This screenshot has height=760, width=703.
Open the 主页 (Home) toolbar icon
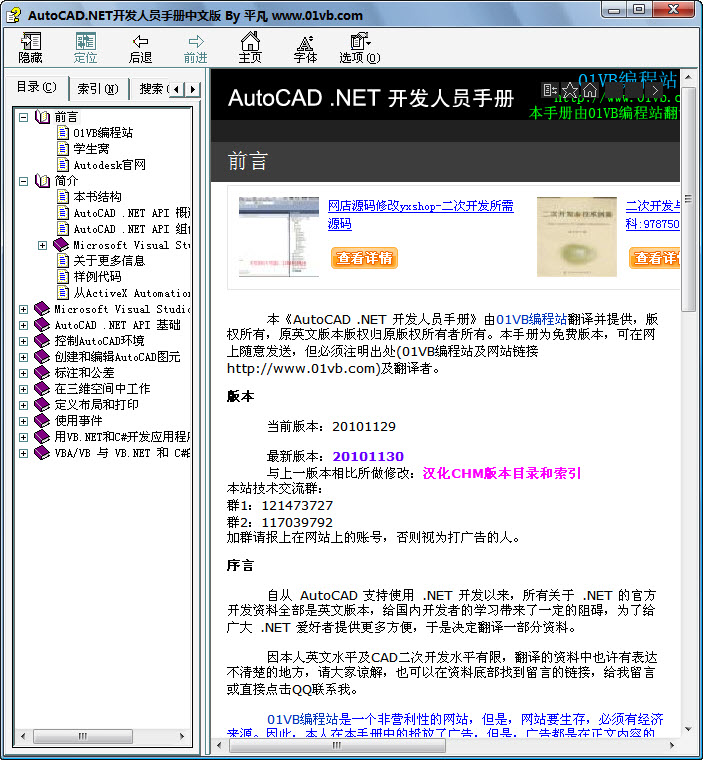250,47
